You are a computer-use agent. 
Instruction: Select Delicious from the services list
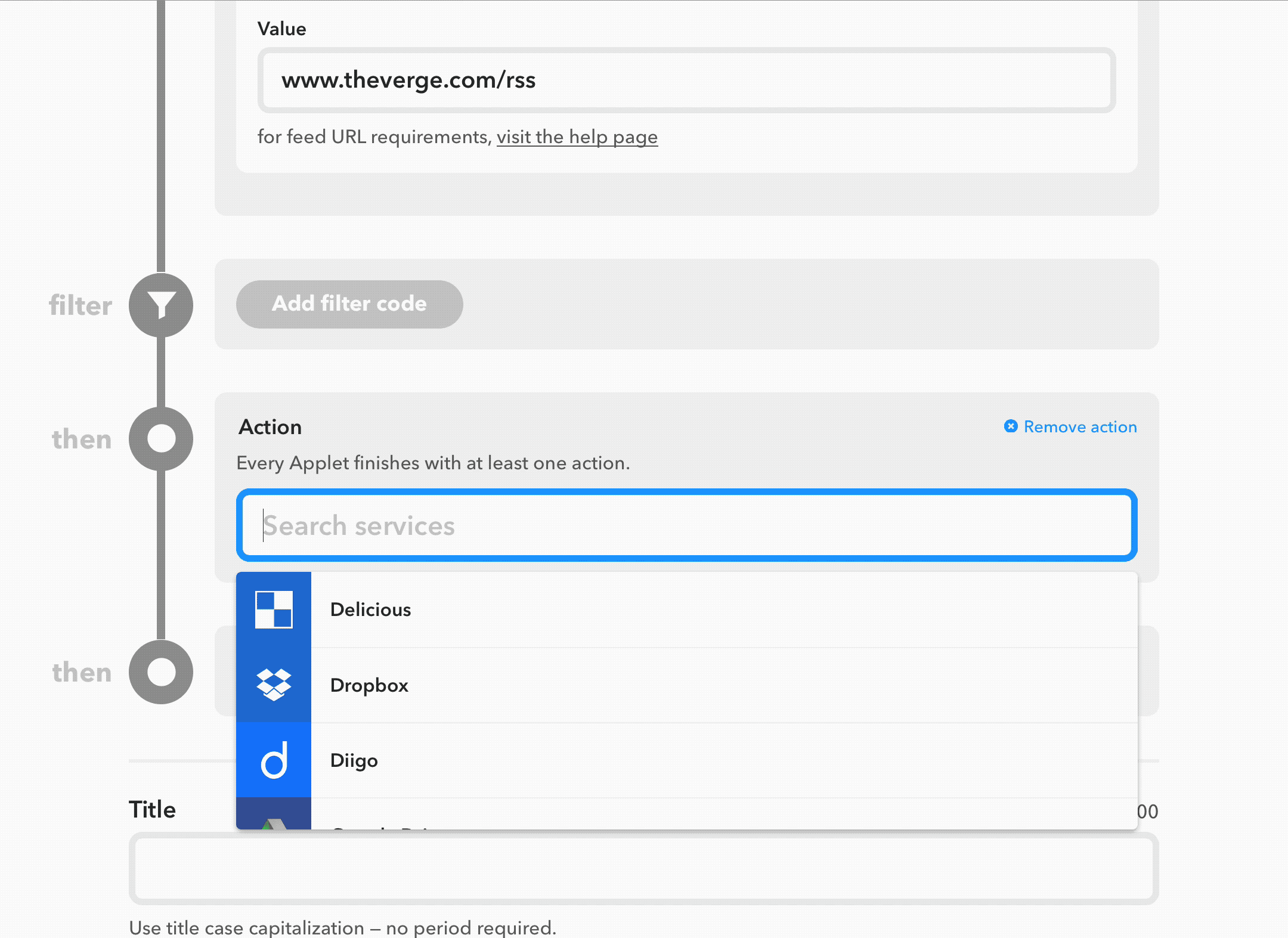687,609
